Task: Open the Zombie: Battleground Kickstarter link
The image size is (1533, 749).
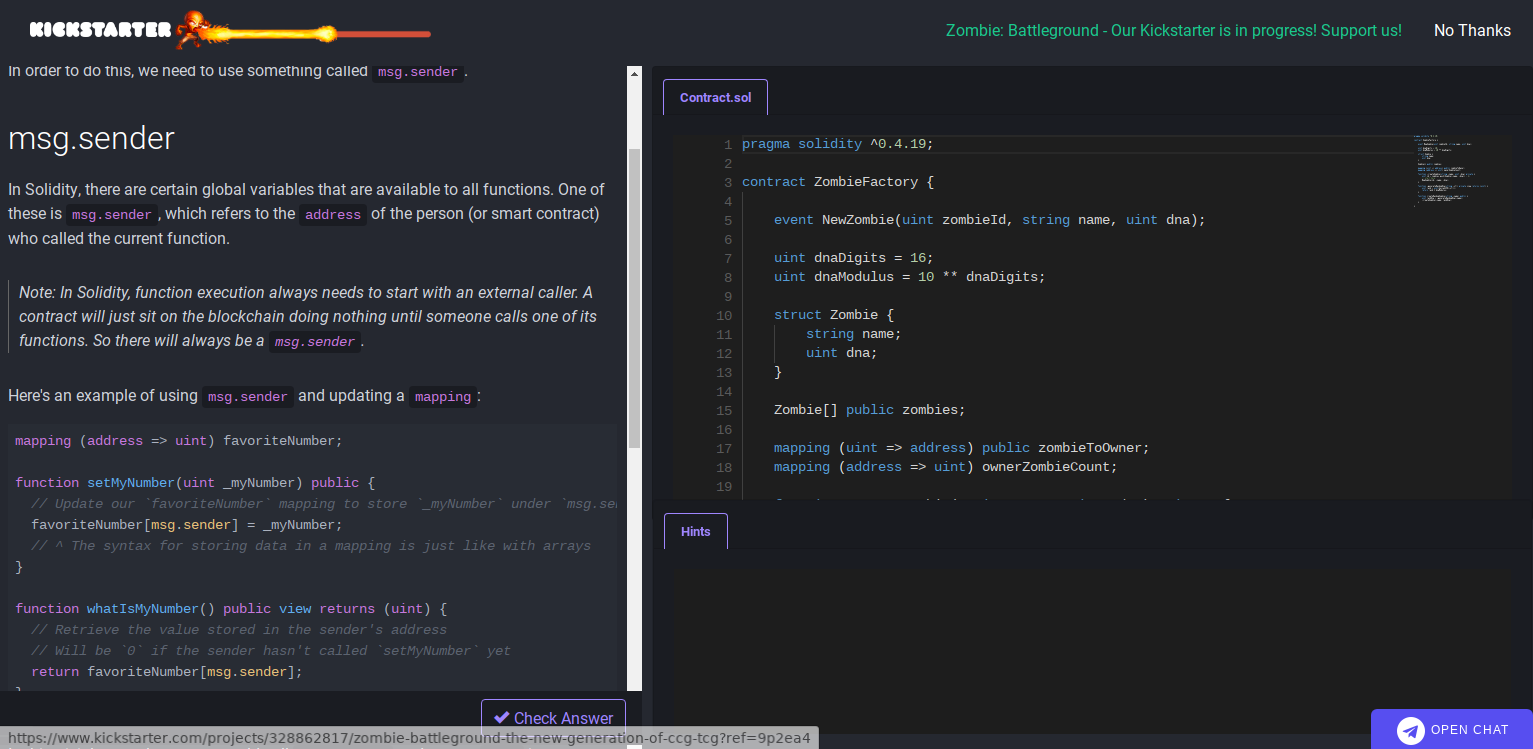Action: coord(1173,31)
